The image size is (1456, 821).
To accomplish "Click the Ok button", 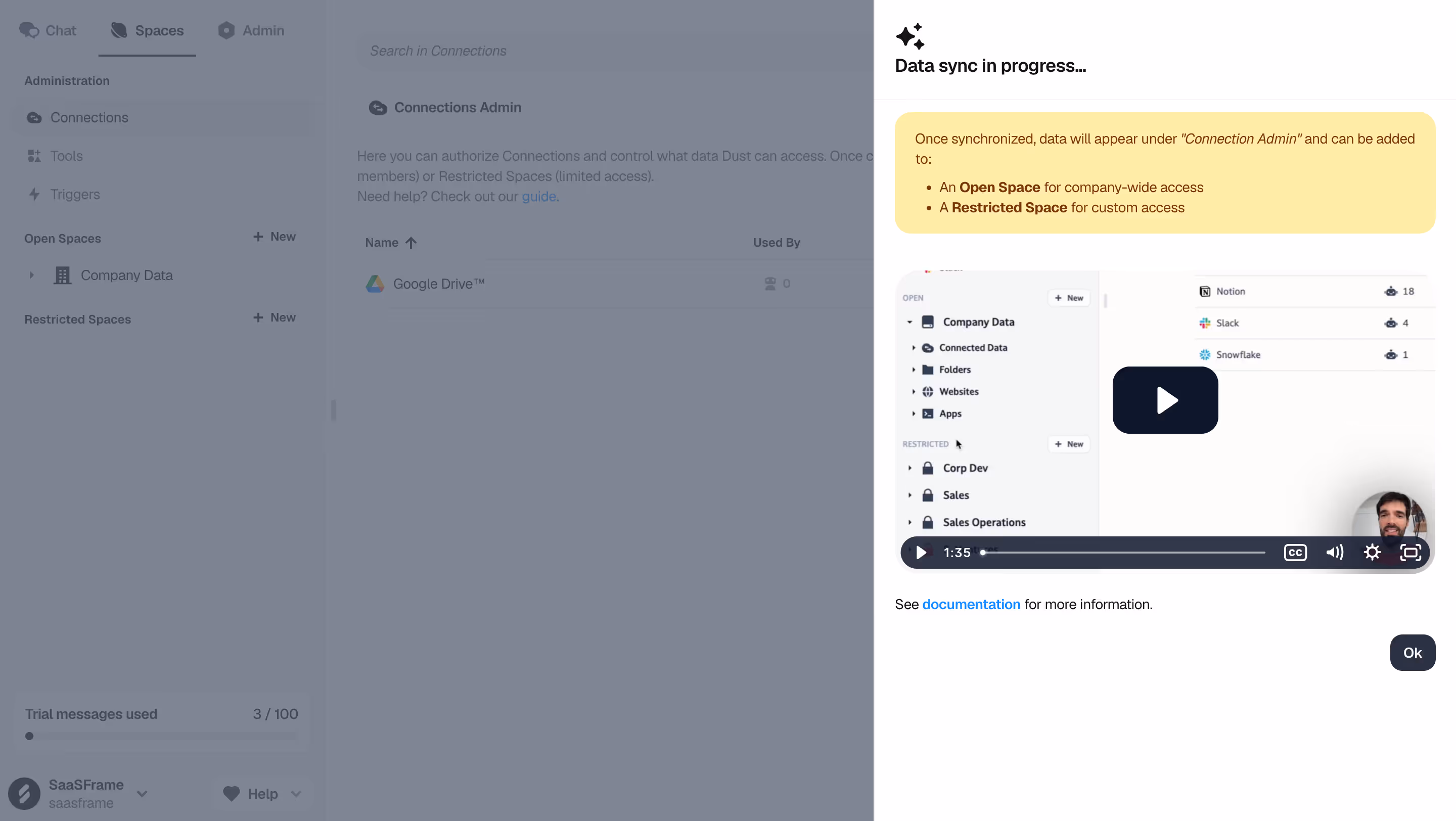I will [x=1412, y=653].
